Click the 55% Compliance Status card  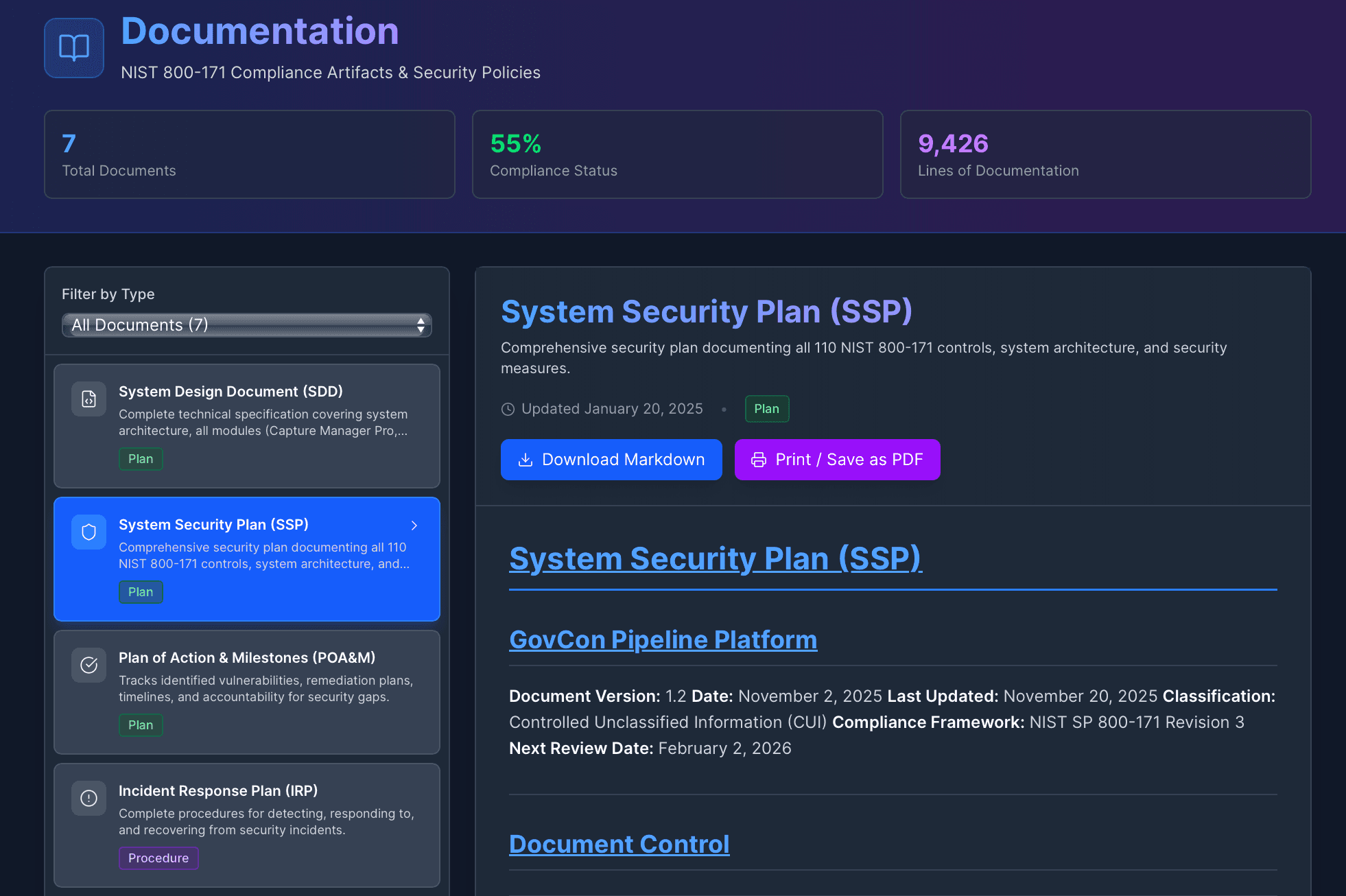(676, 154)
